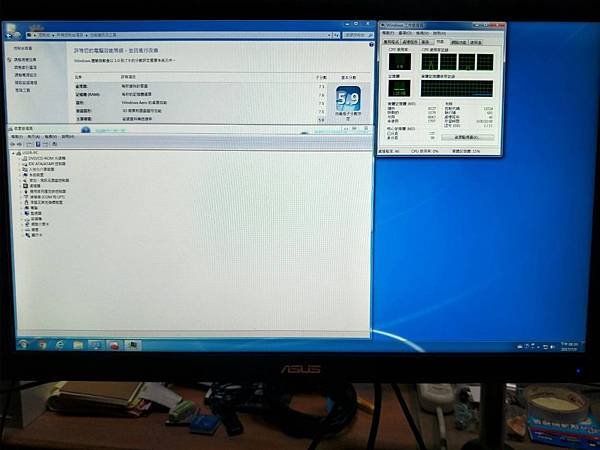The width and height of the screenshot is (600, 450).
Task: Switch to the Networking tab in Task Manager
Action: [x=458, y=42]
